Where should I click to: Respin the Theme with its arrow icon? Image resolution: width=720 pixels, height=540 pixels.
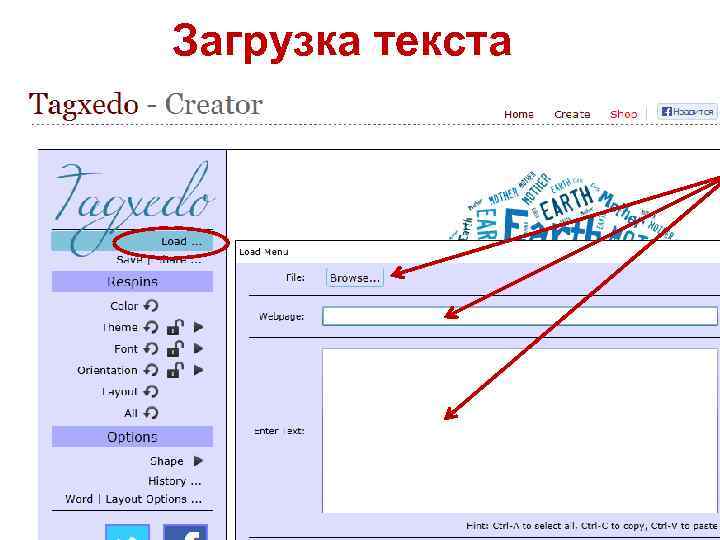150,327
